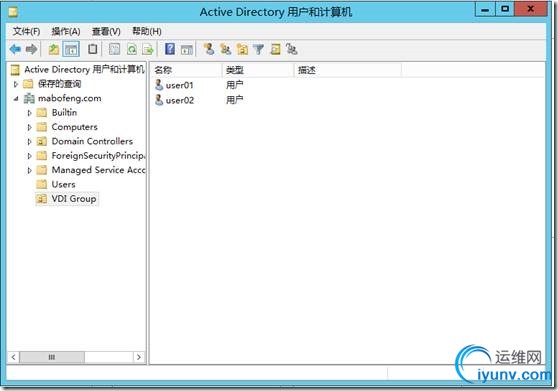Click 用户 type cell for user02
Screen dimensions: 558x391
pos(235,100)
